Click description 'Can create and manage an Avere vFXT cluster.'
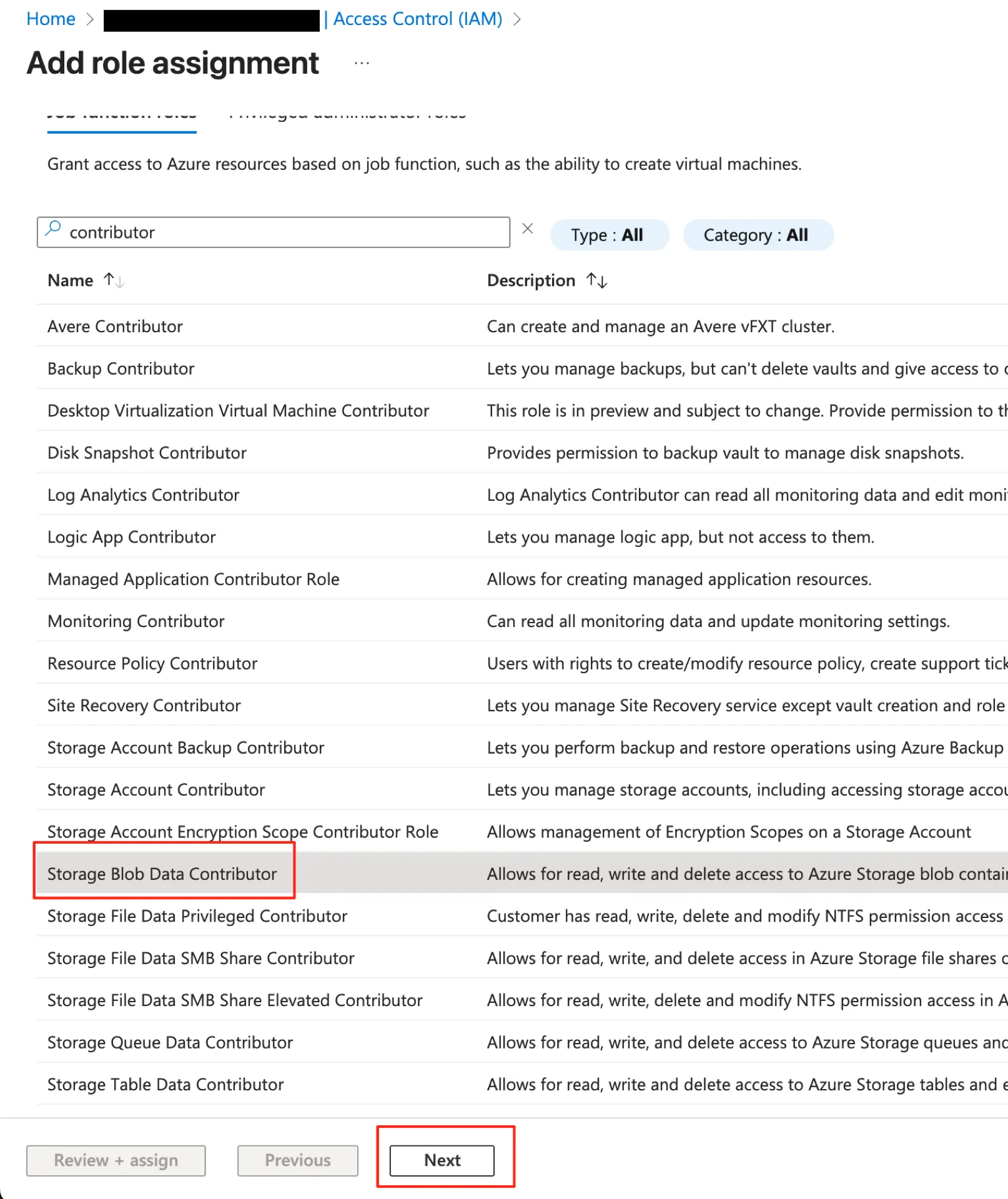This screenshot has height=1199, width=1008. [661, 326]
